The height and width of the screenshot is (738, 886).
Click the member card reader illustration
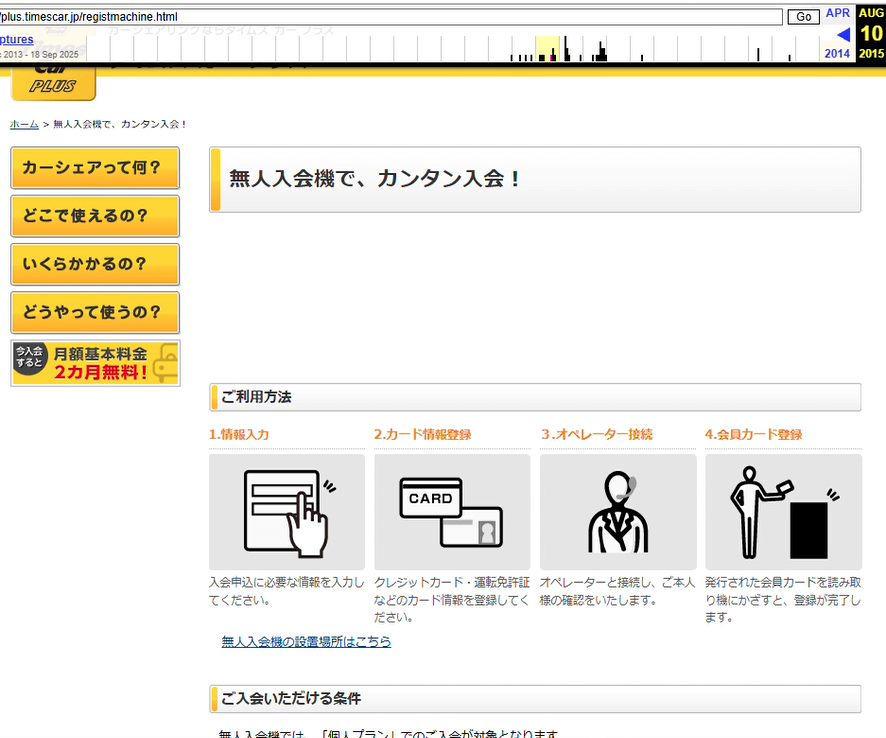[x=783, y=512]
